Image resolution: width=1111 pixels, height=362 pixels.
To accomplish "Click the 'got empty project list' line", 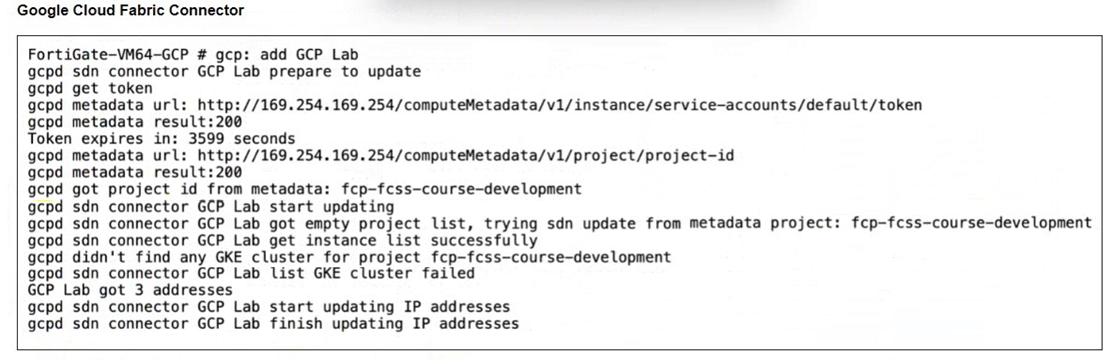I will pos(560,223).
